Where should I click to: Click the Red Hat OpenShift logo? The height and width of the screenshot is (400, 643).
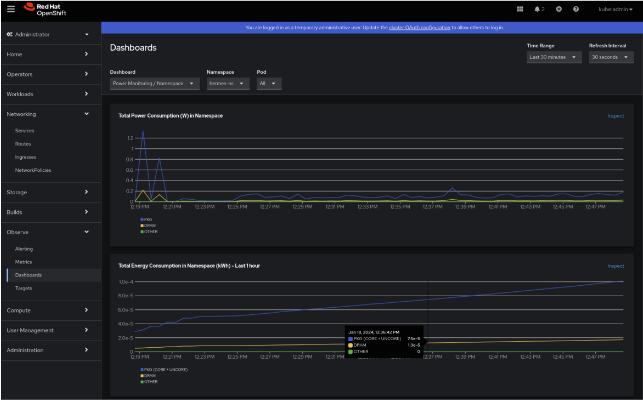coord(45,9)
